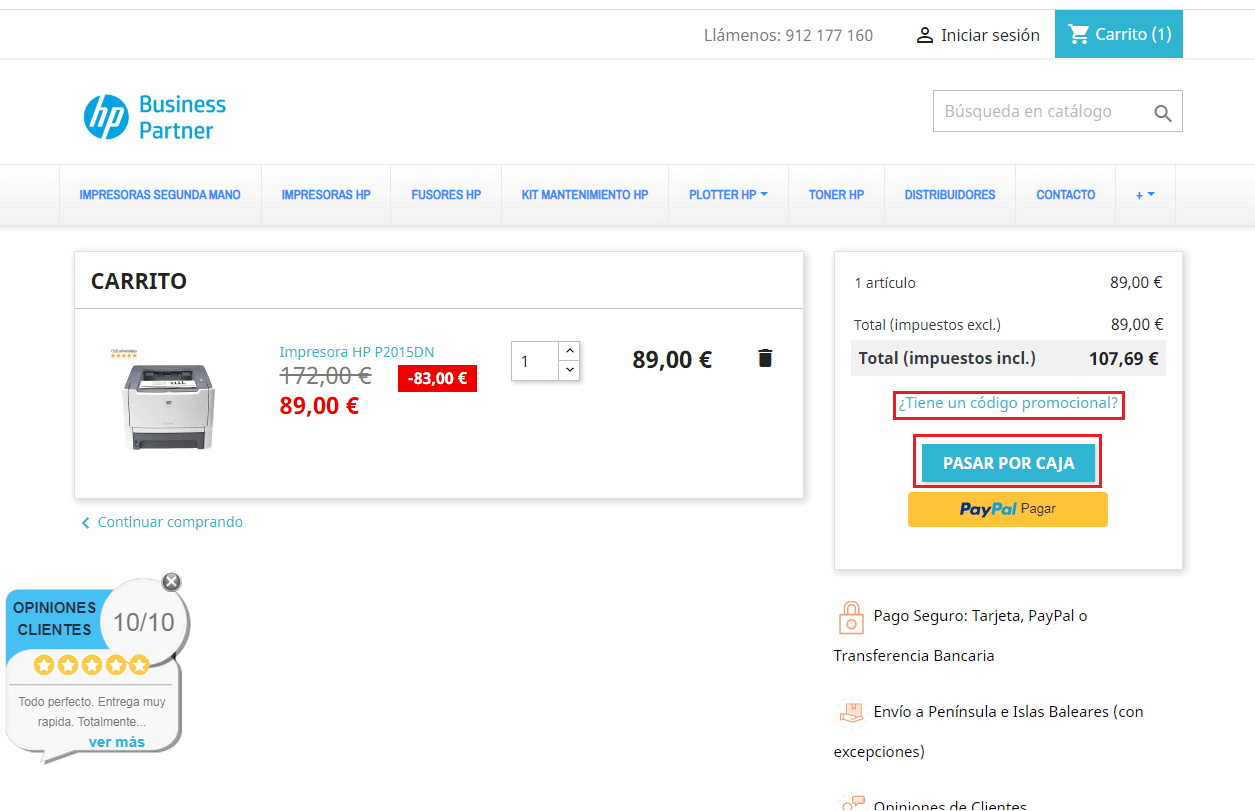
Task: Go to Fusores HP category
Action: click(446, 195)
